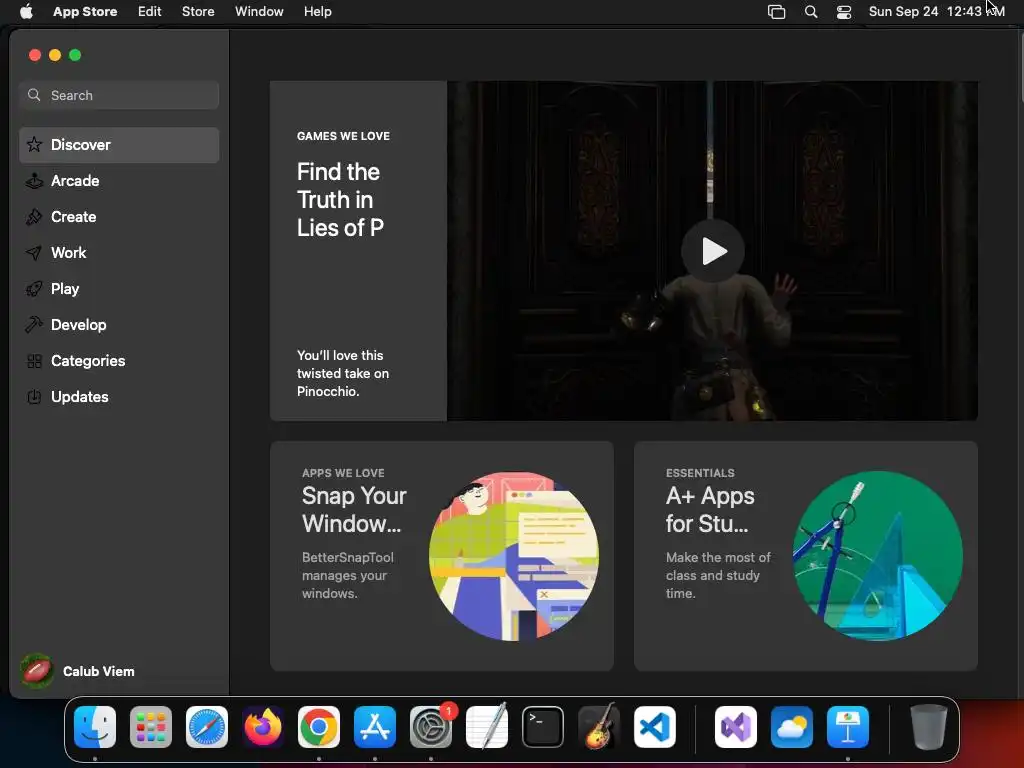Select the Develop hammer icon
Image resolution: width=1024 pixels, height=768 pixels.
click(x=34, y=325)
